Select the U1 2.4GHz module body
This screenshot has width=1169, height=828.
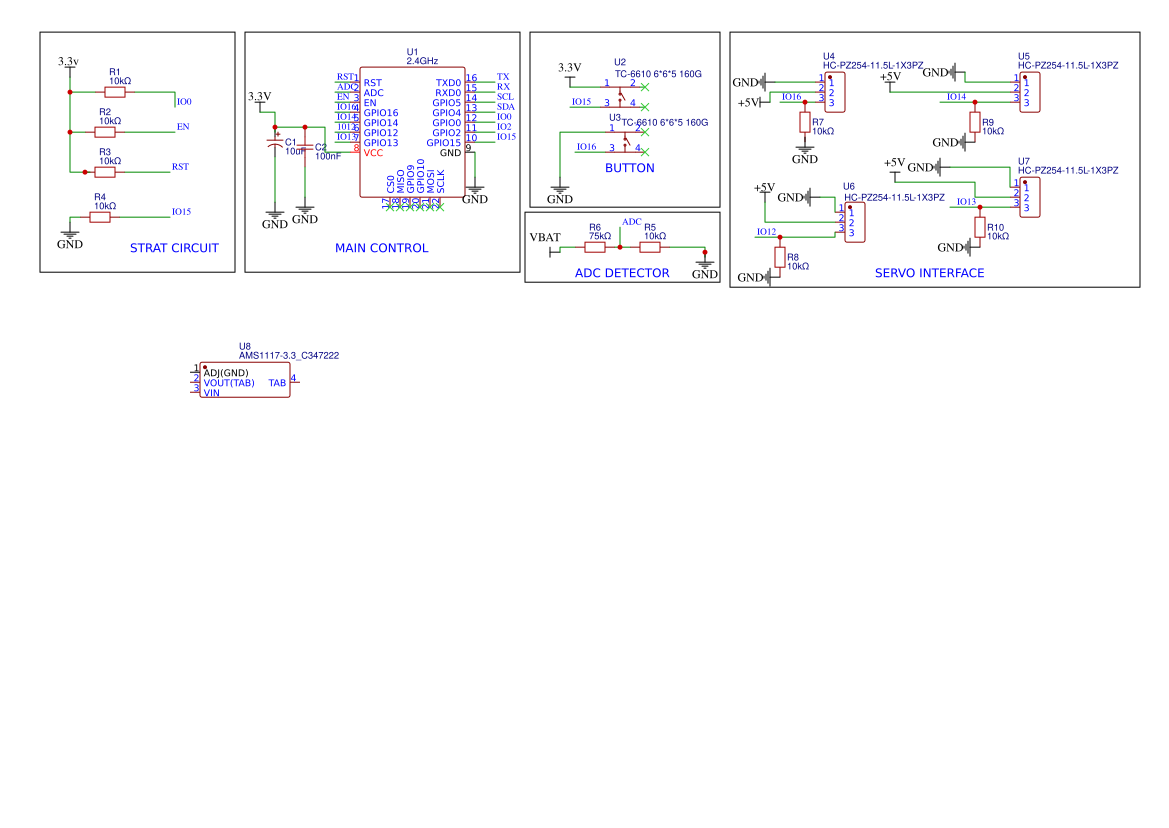(412, 133)
